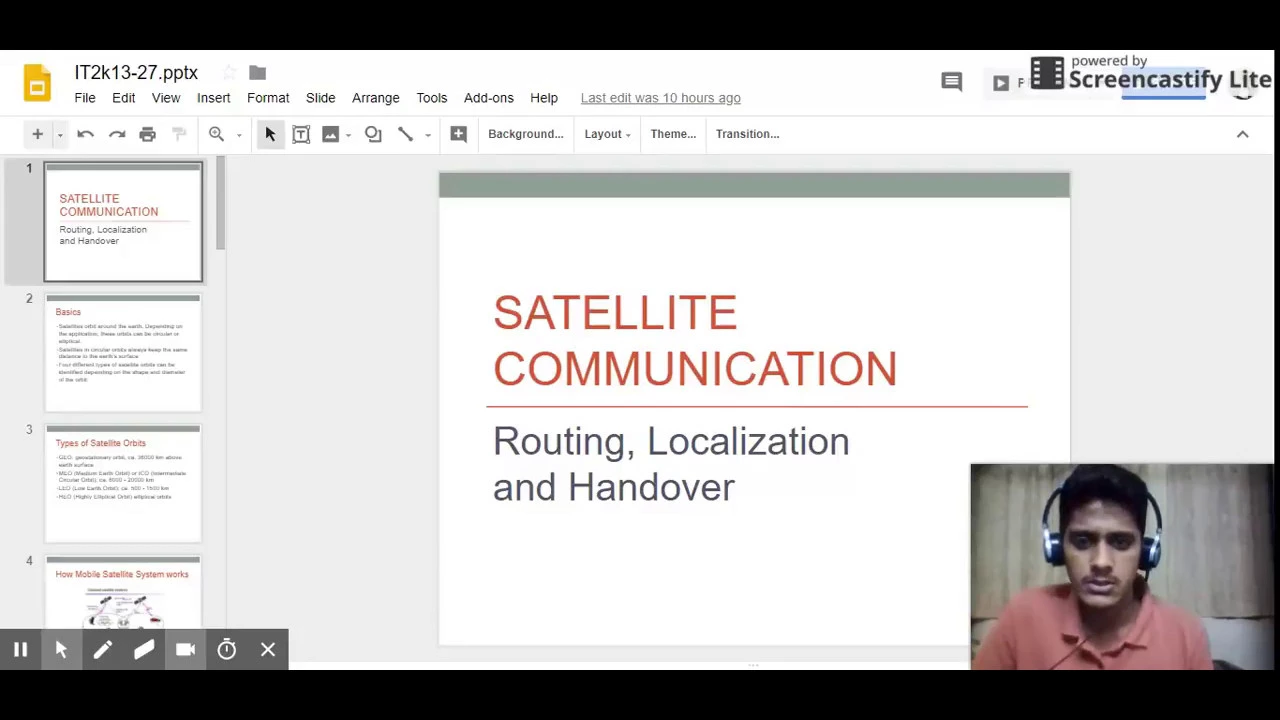Close the Screencastify recording toolbar
This screenshot has width=1280, height=720.
pos(268,650)
